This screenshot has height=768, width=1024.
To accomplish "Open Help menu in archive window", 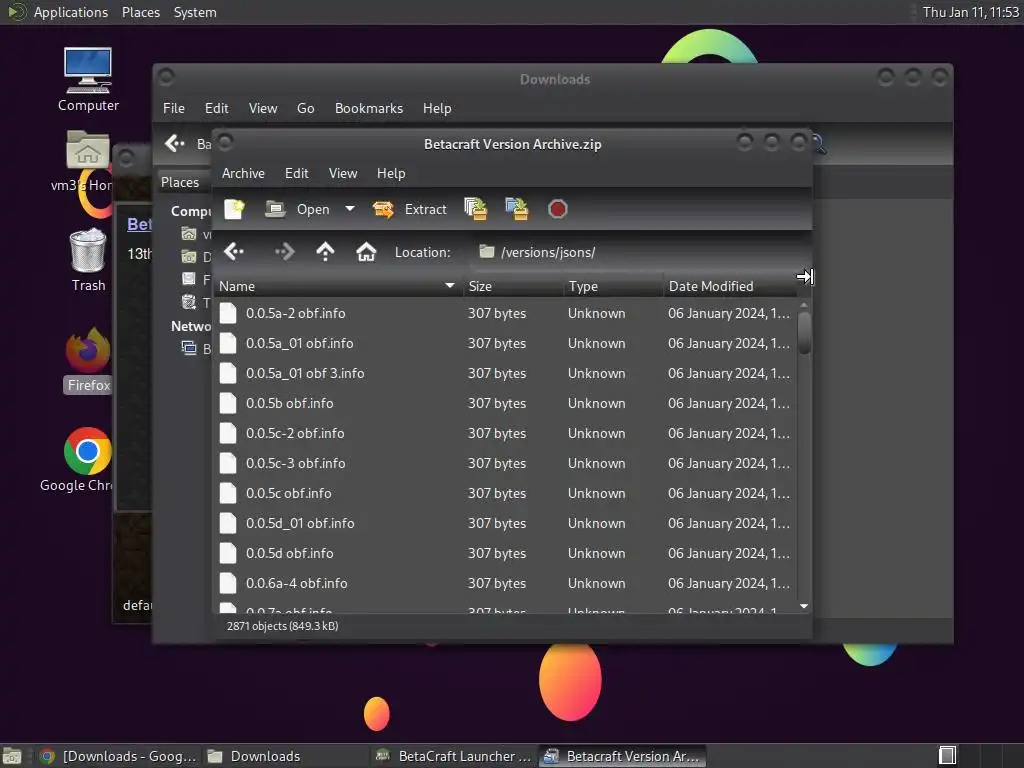I will (391, 173).
